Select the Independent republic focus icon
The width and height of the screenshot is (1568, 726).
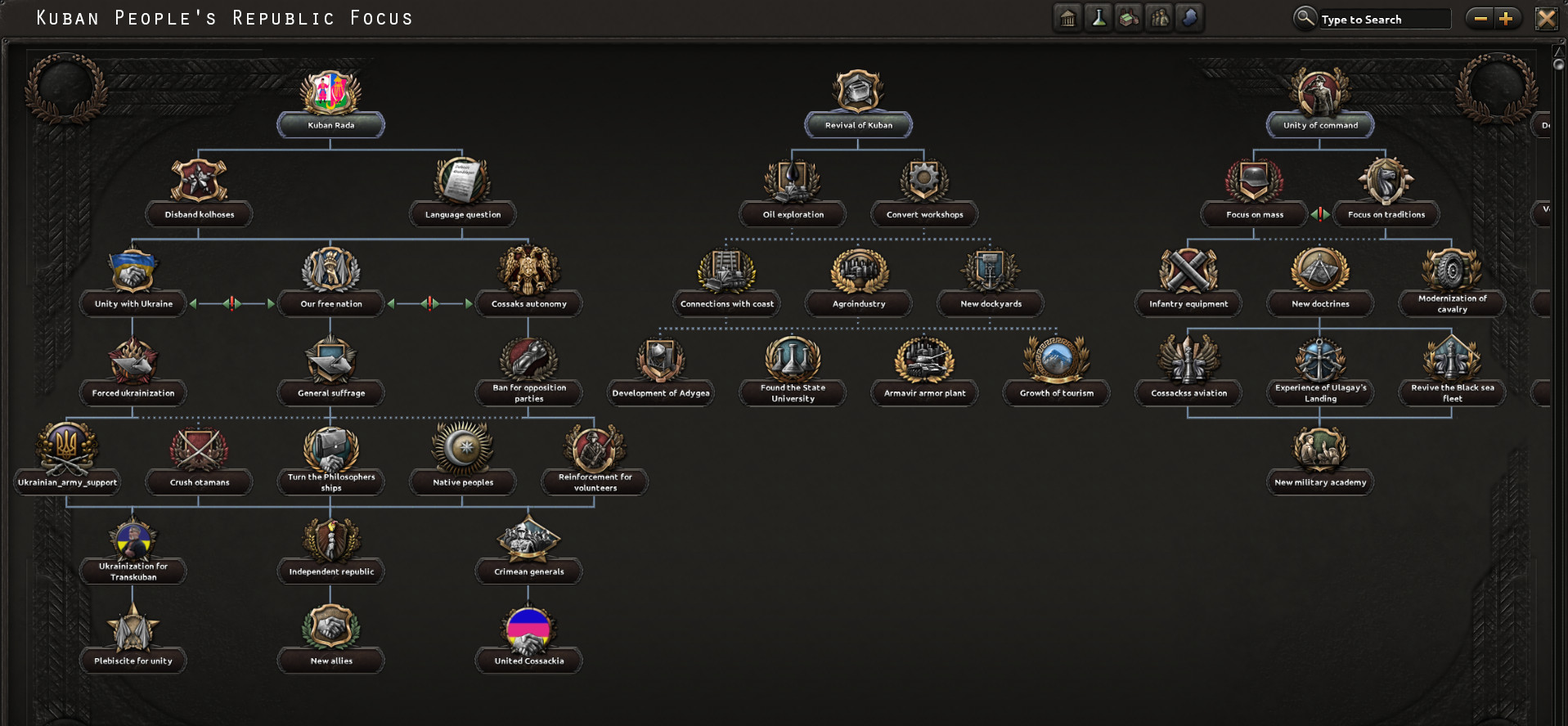click(x=330, y=539)
